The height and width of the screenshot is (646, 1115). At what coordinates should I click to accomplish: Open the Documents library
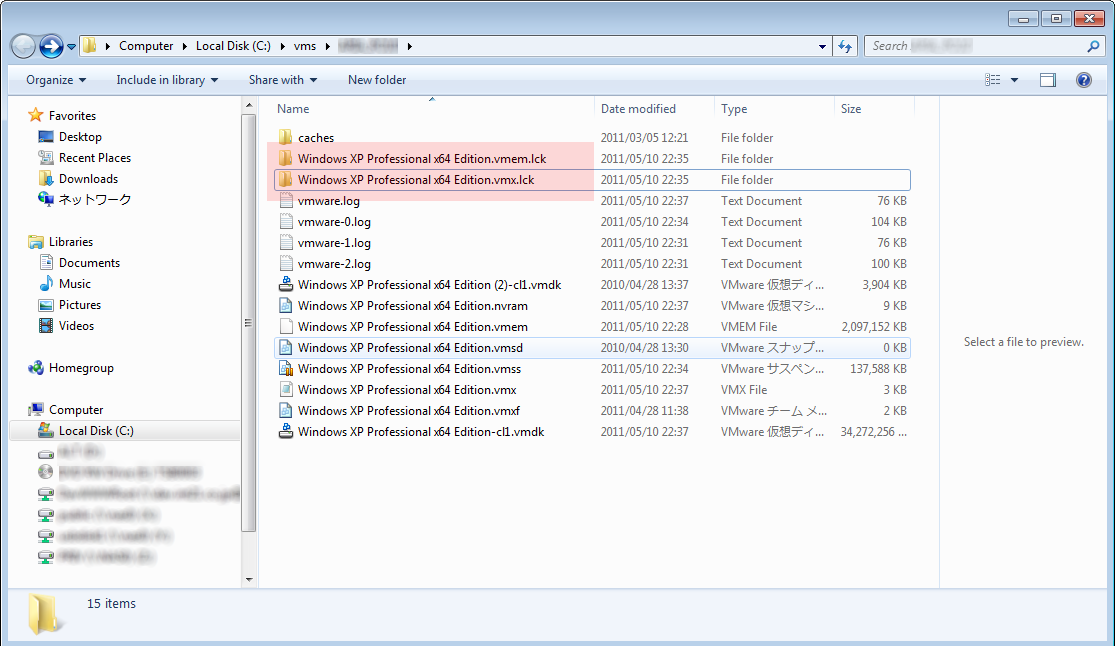click(89, 263)
